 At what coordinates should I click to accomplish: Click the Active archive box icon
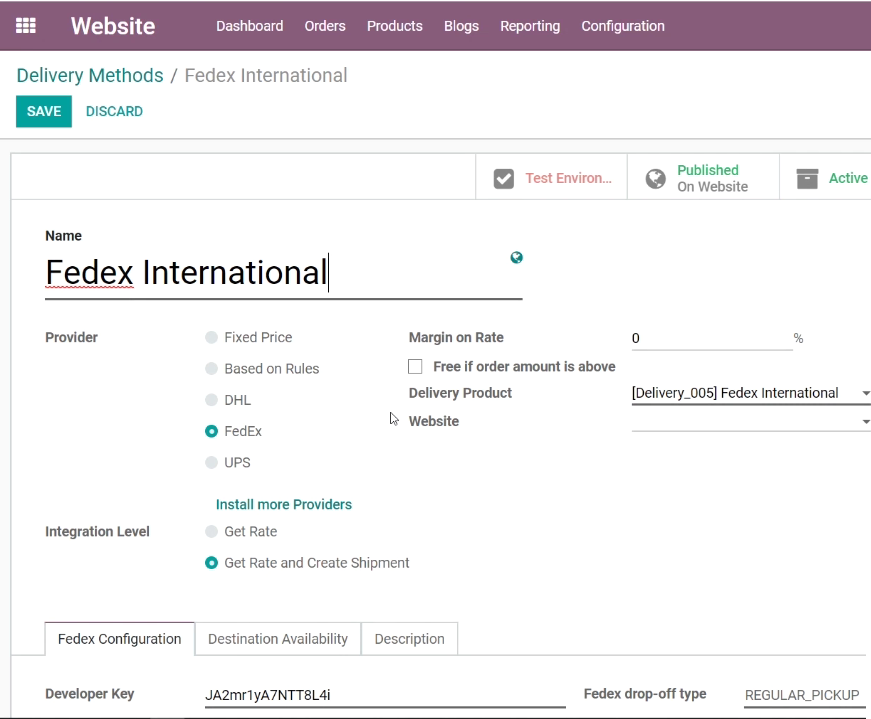tap(807, 178)
